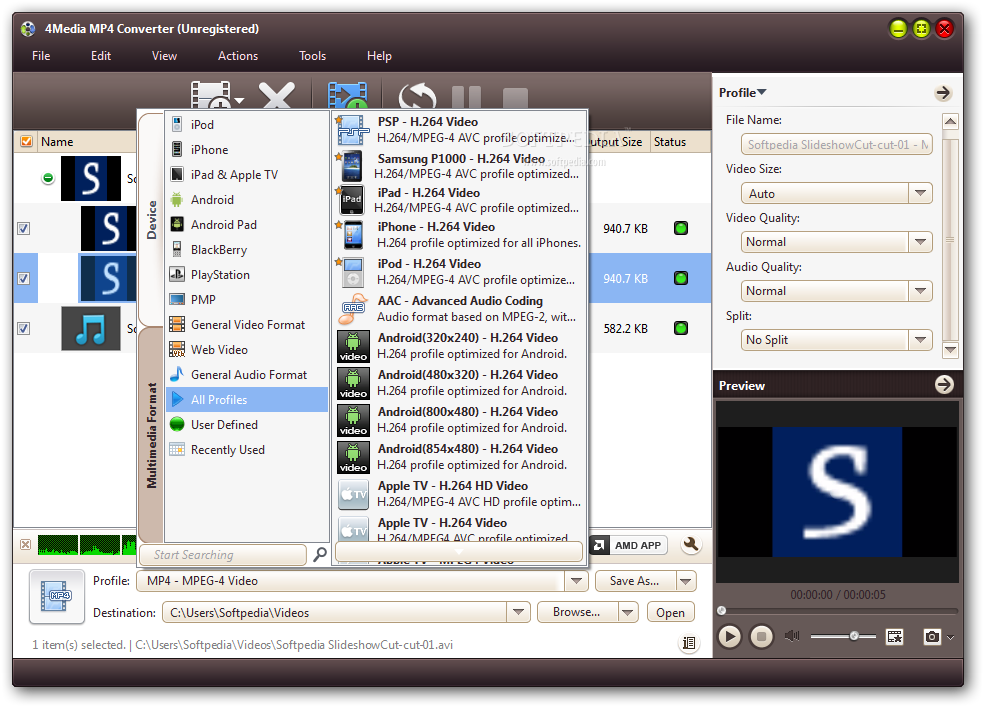
Task: Click the volume slider knob
Action: (854, 636)
